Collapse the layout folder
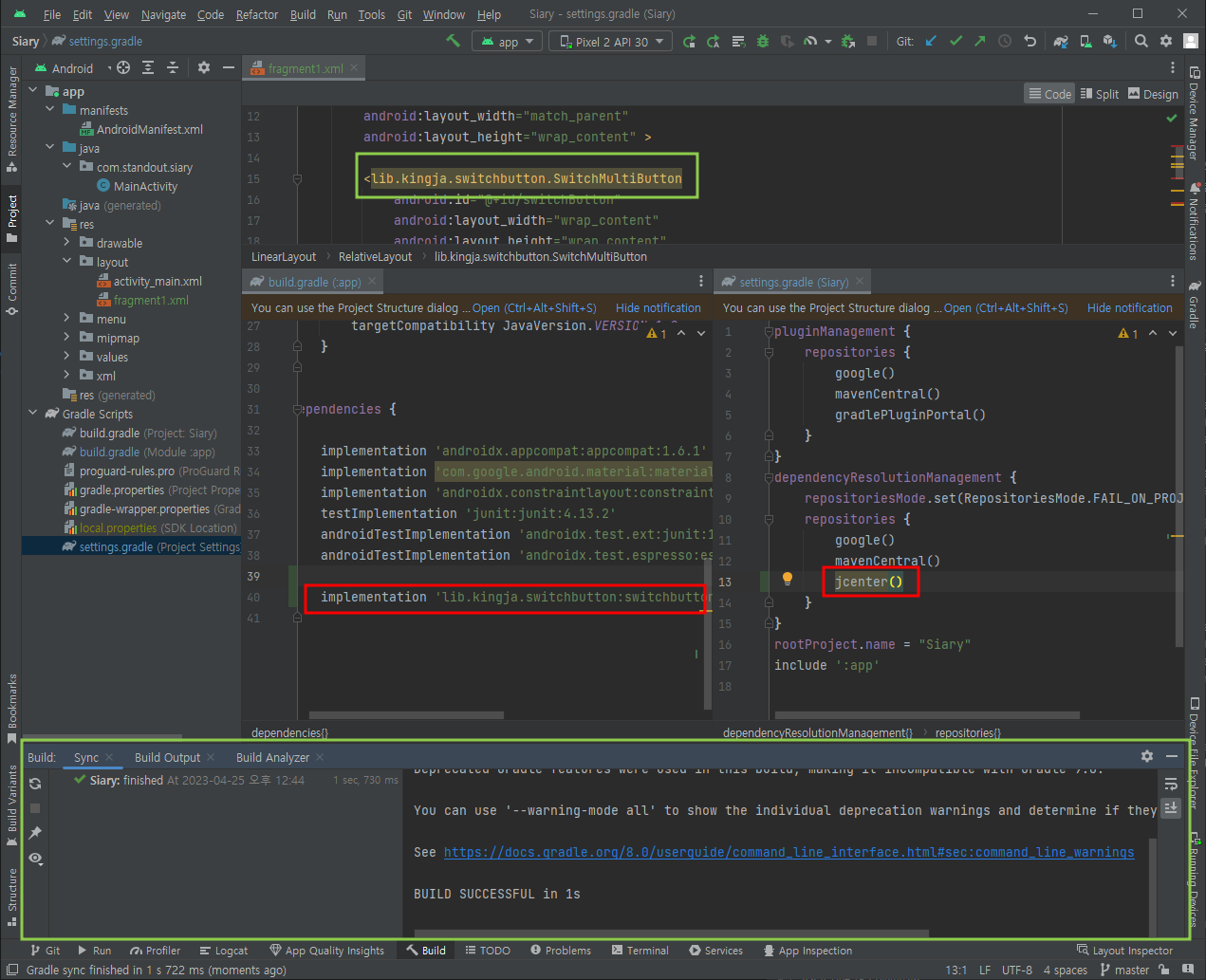This screenshot has width=1206, height=980. [66, 262]
